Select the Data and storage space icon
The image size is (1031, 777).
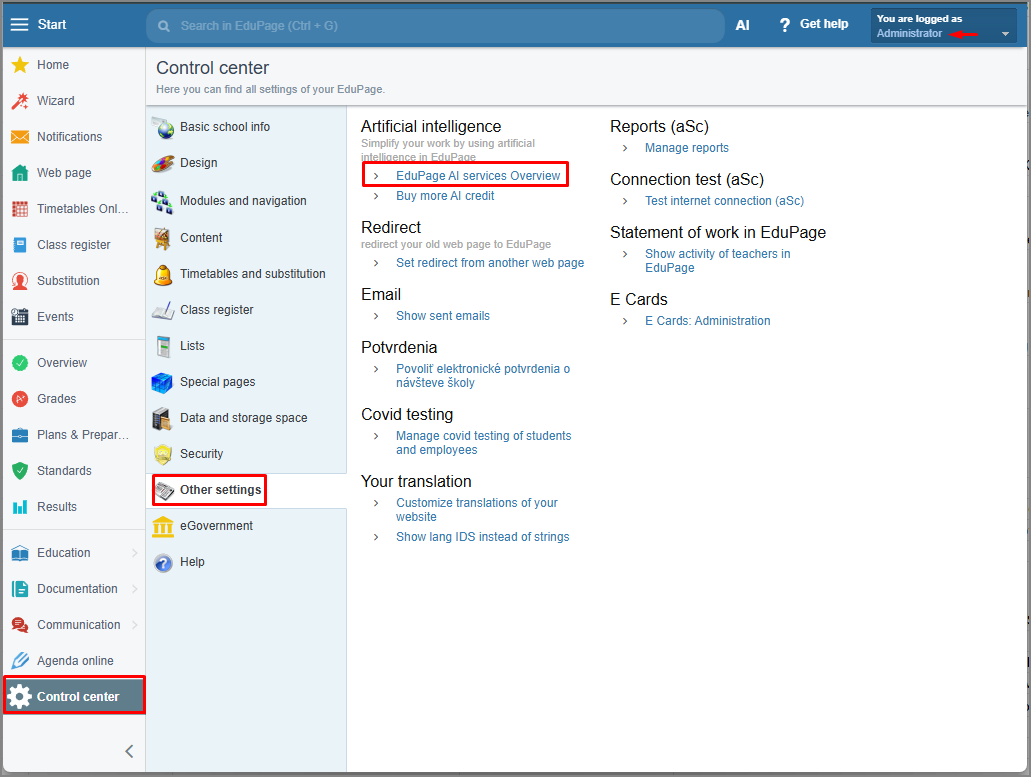point(163,418)
